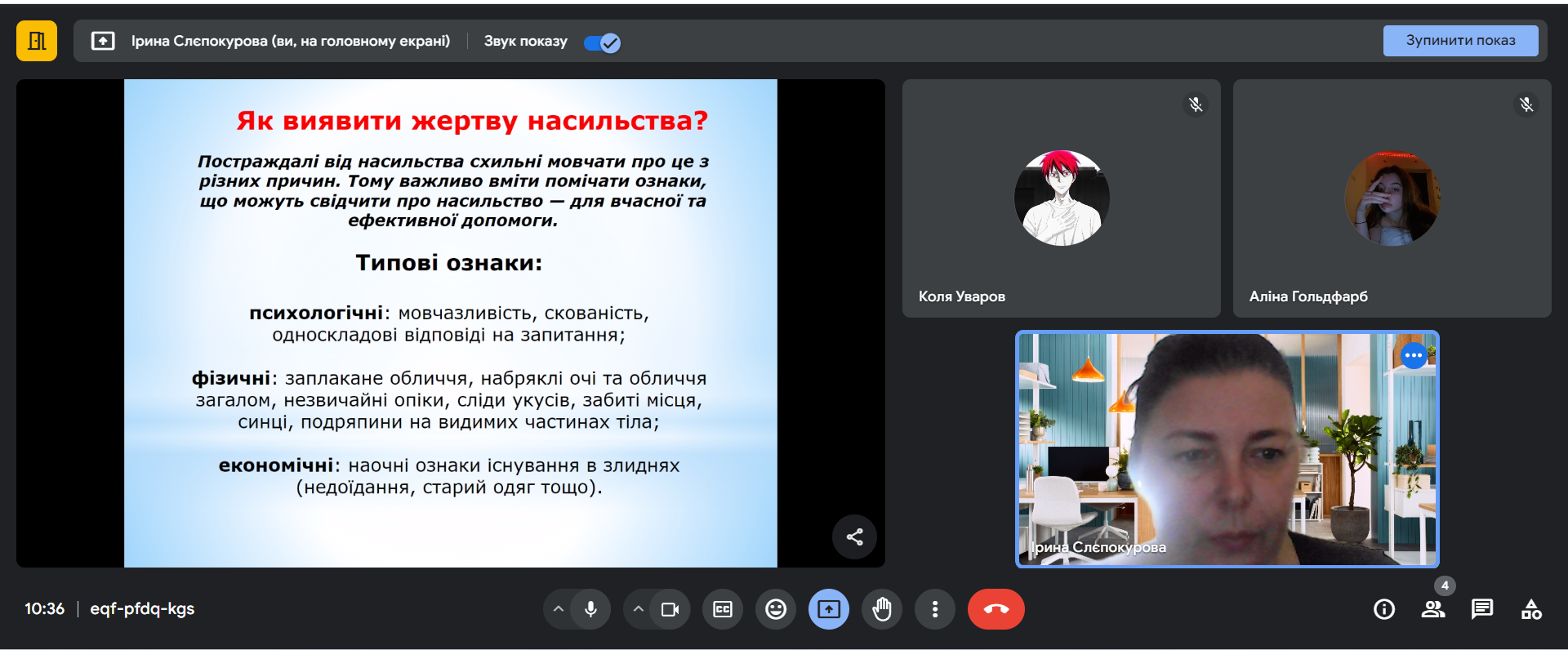The image size is (1568, 650).
Task: Leave the call with the red button
Action: pos(996,609)
